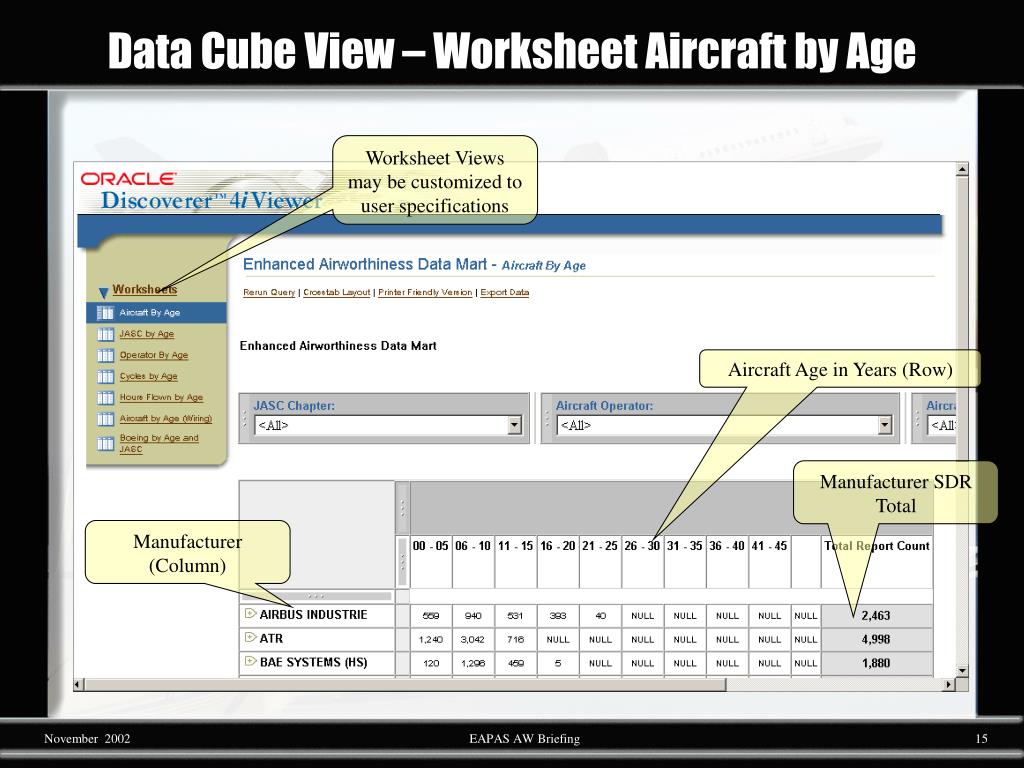Image resolution: width=1024 pixels, height=768 pixels.
Task: Click the BAE SYSTEMS total 1,880
Action: click(876, 663)
